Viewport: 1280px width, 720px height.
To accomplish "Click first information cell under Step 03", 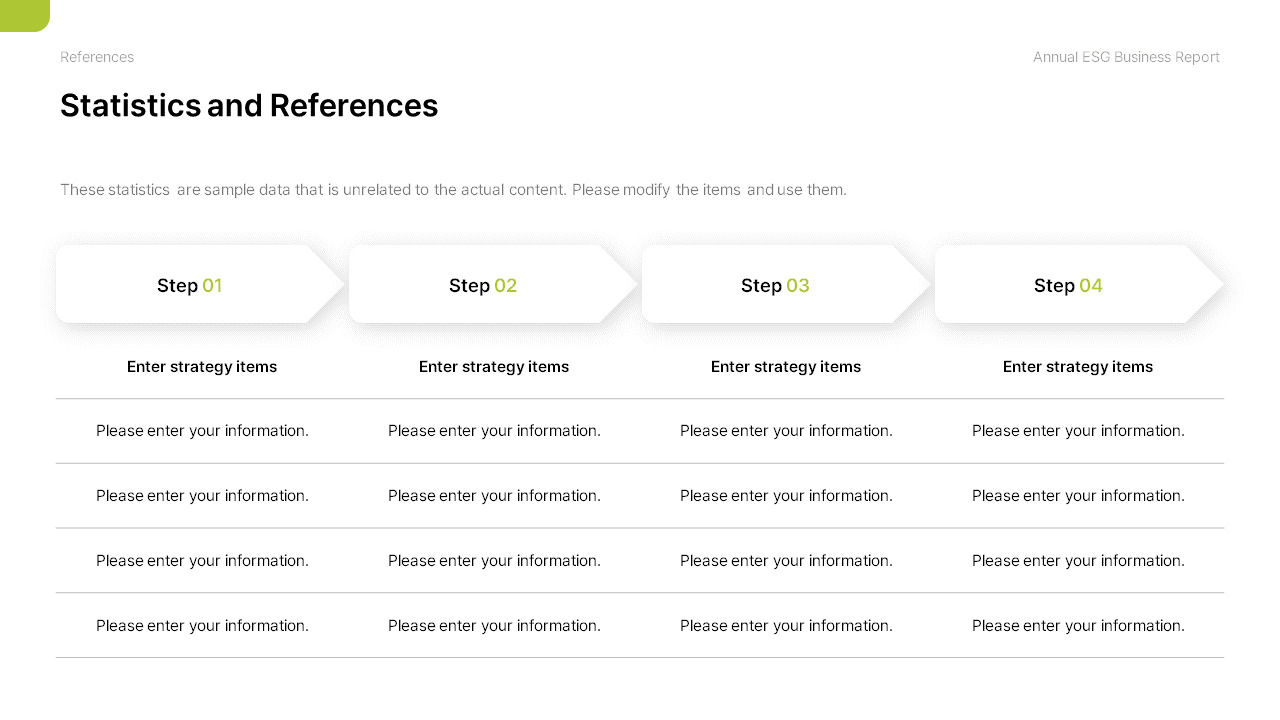I will [786, 431].
